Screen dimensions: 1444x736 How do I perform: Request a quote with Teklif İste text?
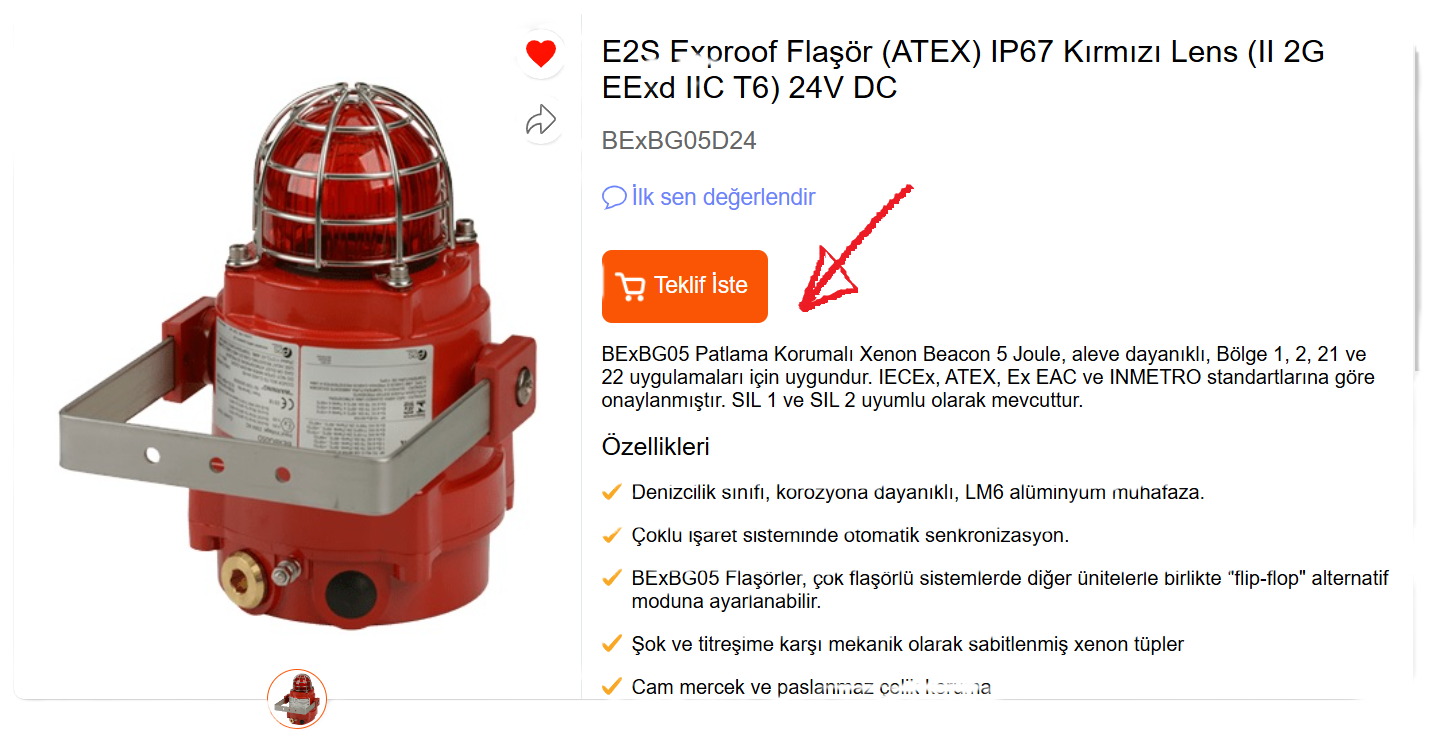pyautogui.click(x=701, y=286)
